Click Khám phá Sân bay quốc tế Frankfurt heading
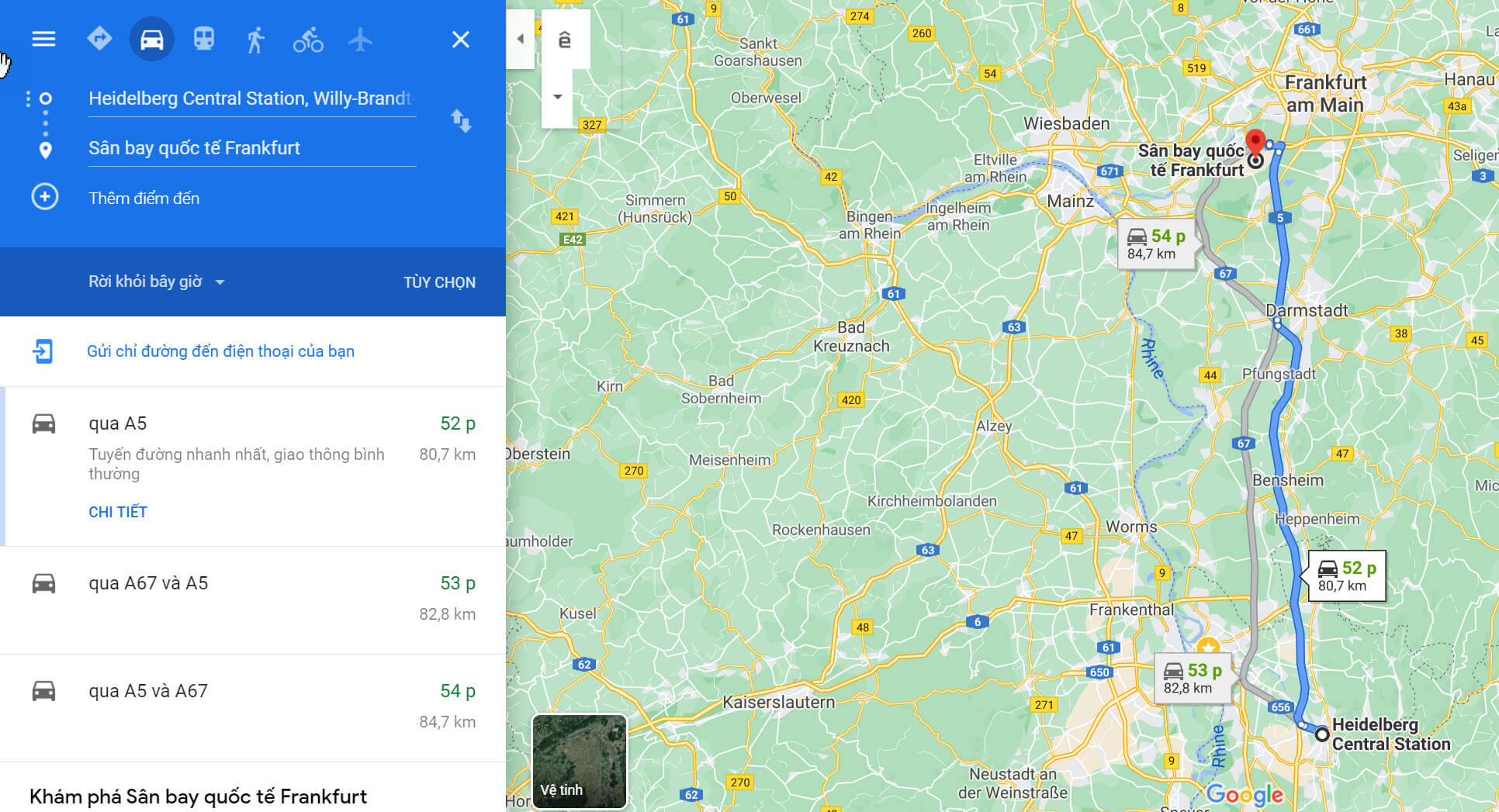 pyautogui.click(x=198, y=796)
